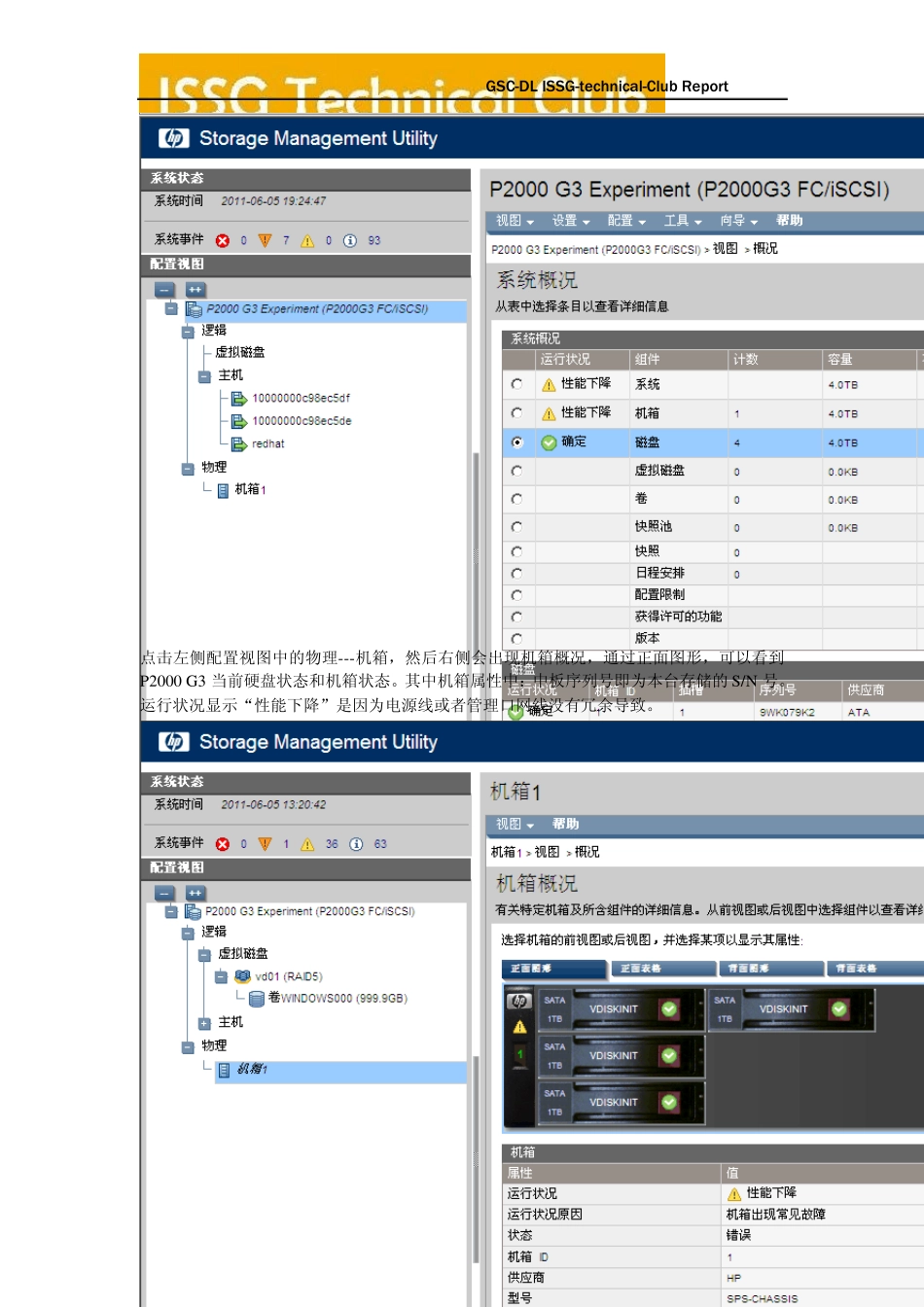This screenshot has width=924, height=1307.
Task: Open the 工具 dropdown menu
Action: click(x=683, y=221)
